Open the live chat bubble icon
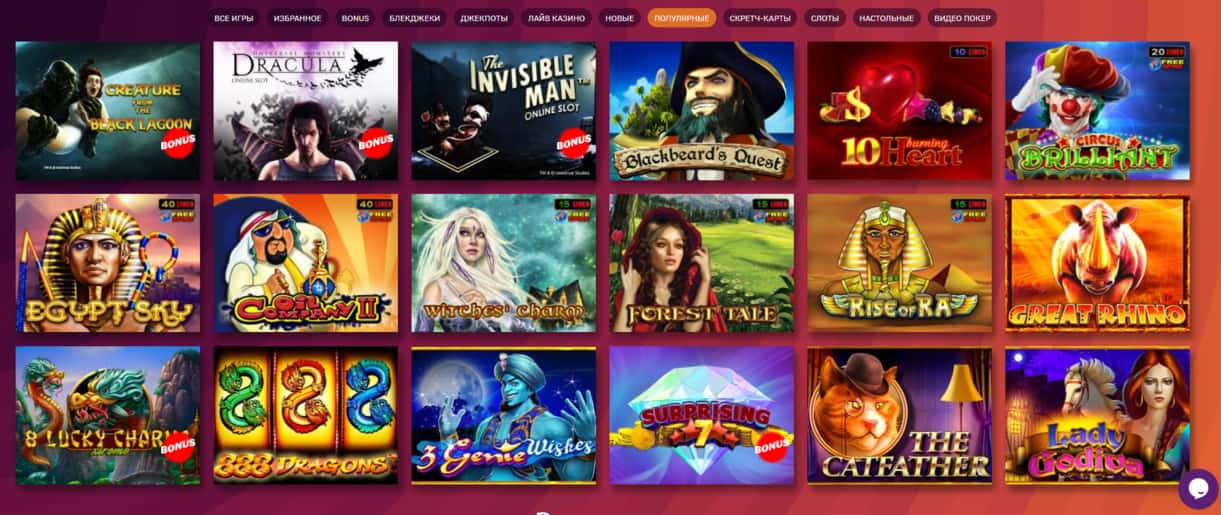The image size is (1221, 515). pos(1197,488)
